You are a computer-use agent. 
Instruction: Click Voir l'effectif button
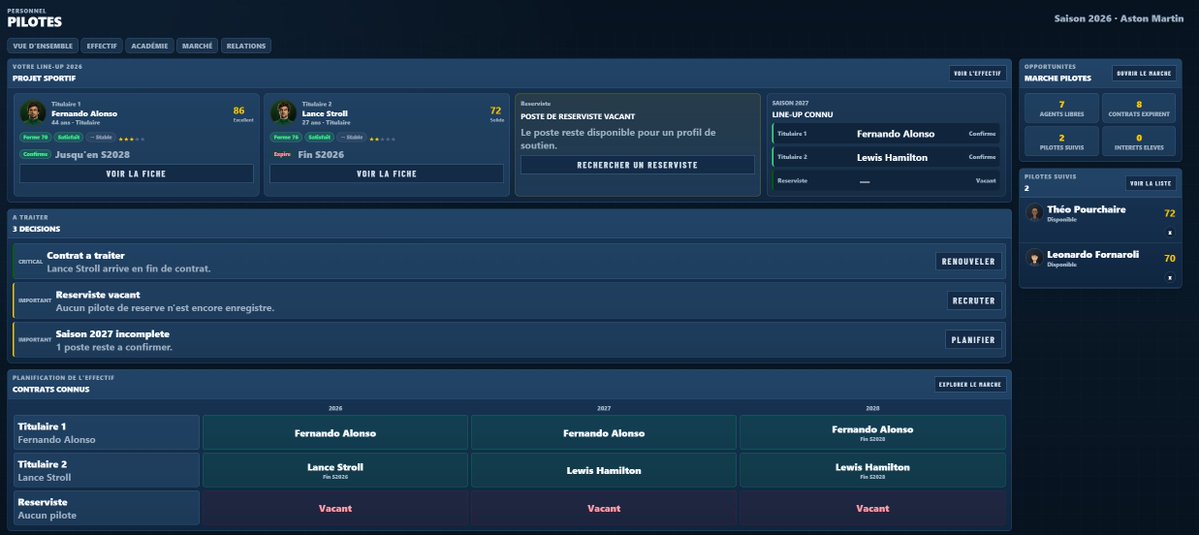[x=977, y=73]
